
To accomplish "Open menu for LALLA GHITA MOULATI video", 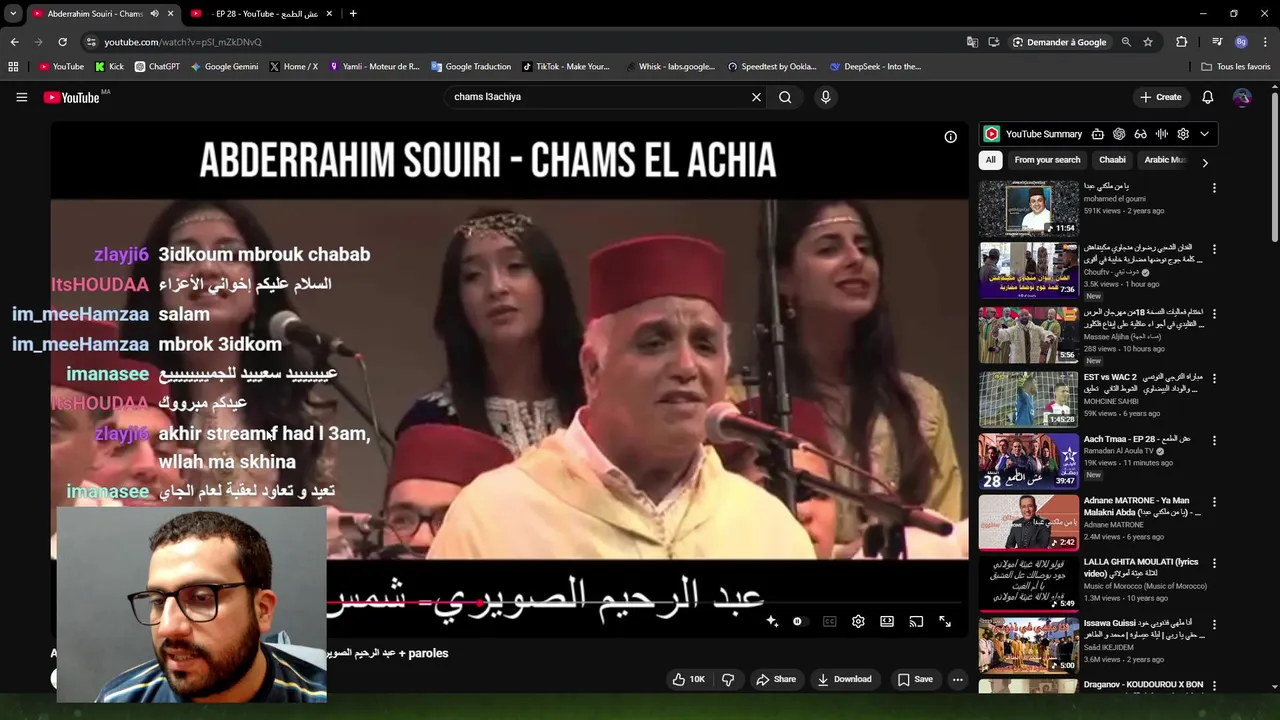I will [1214, 563].
